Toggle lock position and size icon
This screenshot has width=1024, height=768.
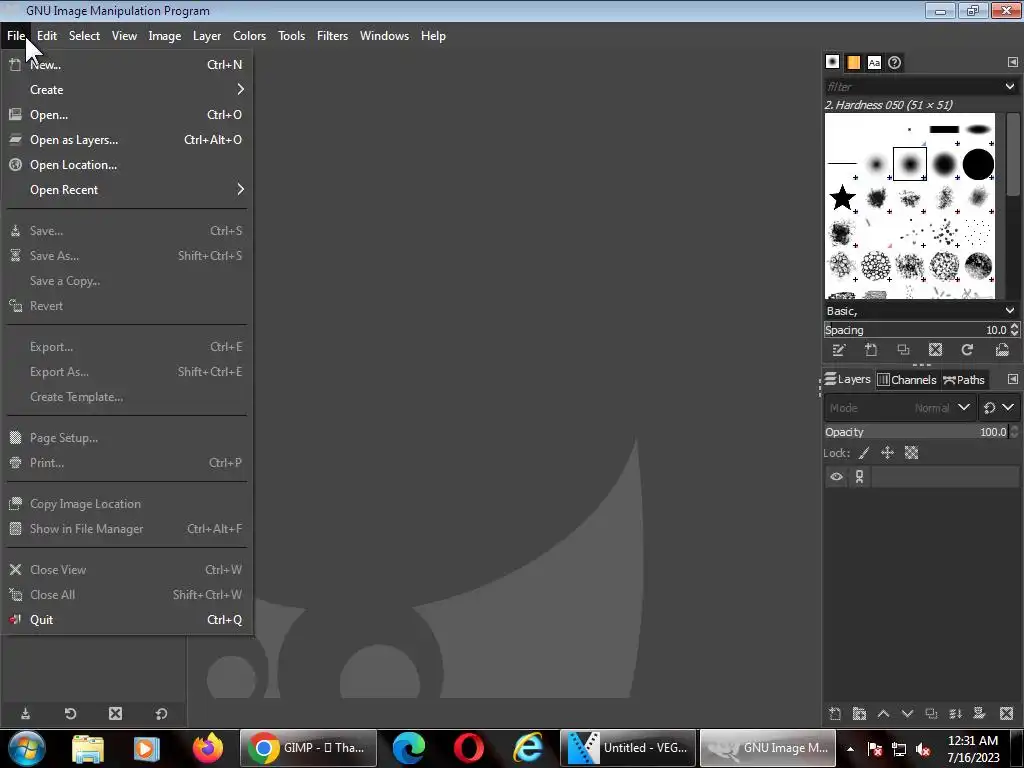coord(887,453)
